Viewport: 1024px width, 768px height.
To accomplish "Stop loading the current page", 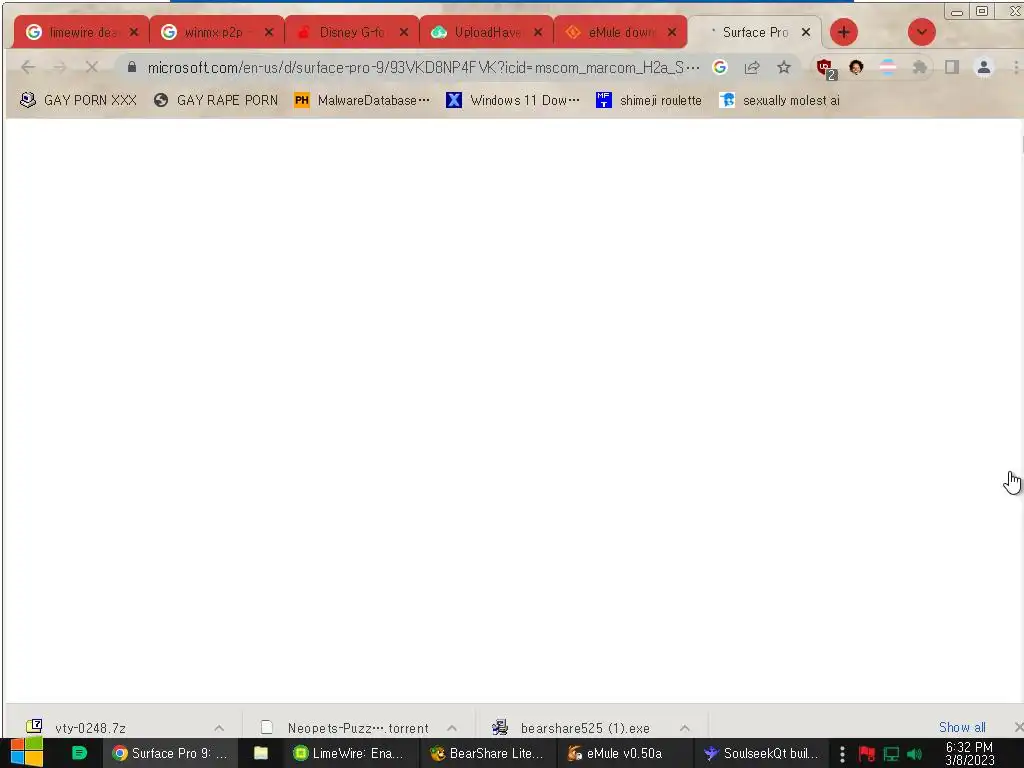I will point(91,67).
